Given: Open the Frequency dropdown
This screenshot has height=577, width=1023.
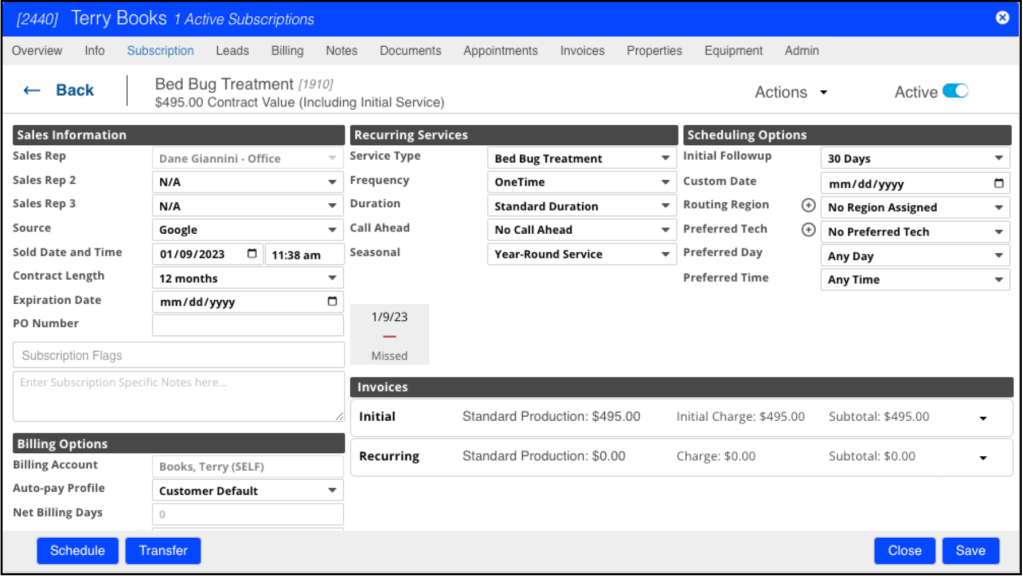Looking at the screenshot, I should (x=581, y=182).
